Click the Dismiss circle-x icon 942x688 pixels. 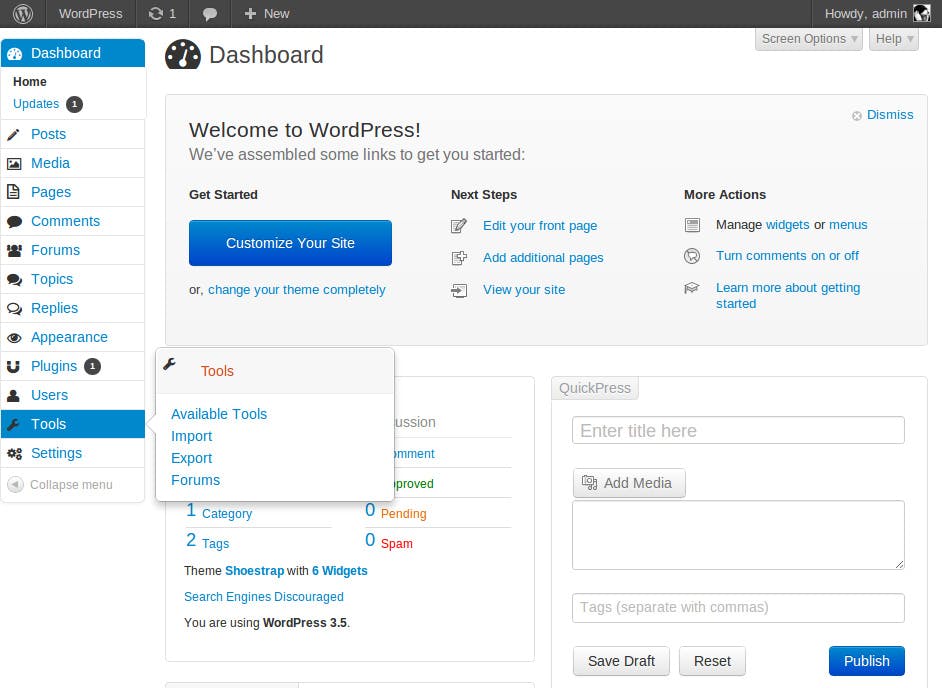[x=857, y=116]
